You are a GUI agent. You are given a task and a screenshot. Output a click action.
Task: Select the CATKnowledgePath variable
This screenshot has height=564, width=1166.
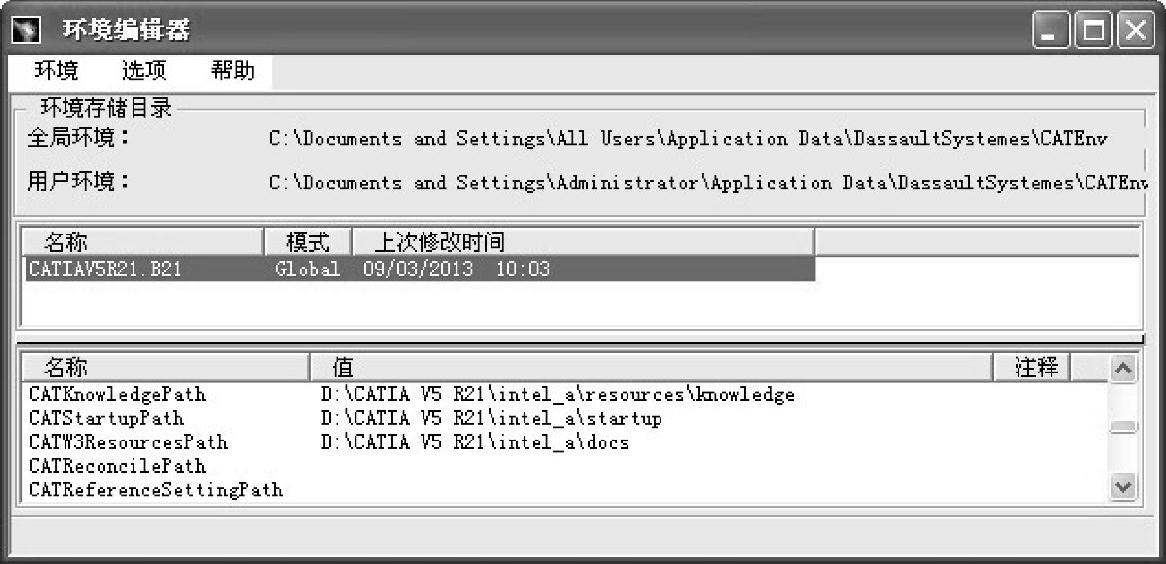(117, 394)
